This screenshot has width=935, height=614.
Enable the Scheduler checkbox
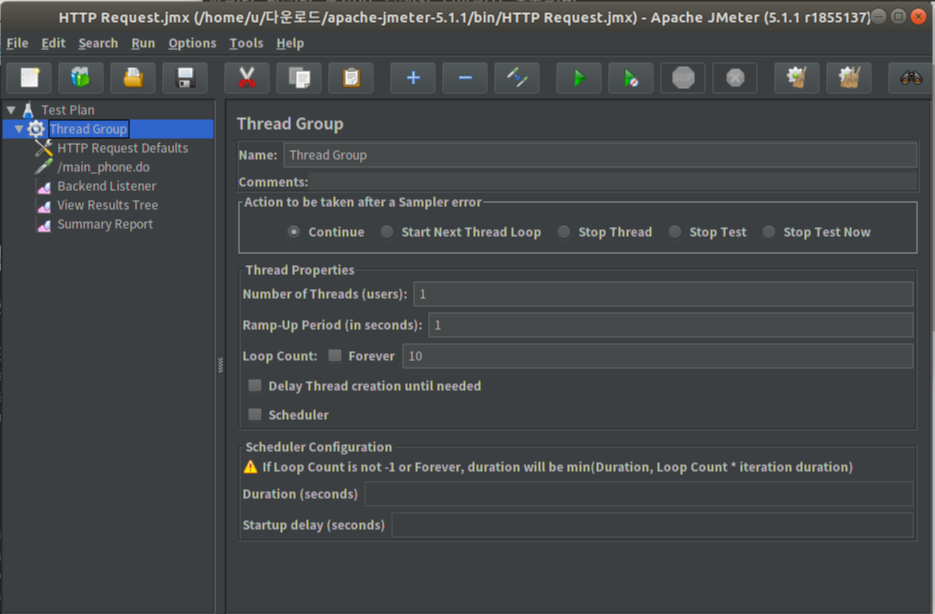pyautogui.click(x=255, y=414)
